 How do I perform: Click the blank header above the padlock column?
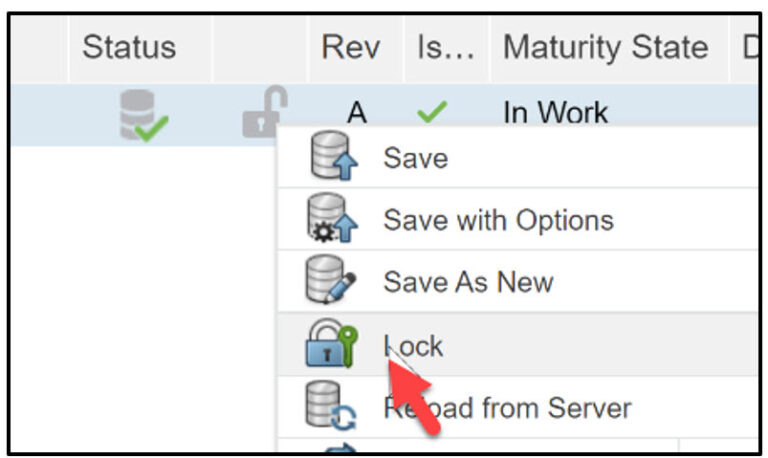[x=259, y=48]
